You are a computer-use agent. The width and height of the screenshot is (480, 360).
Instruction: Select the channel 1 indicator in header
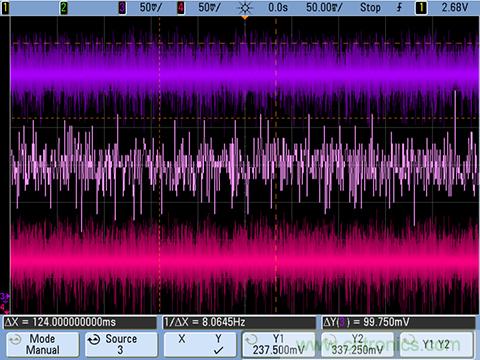click(x=5, y=8)
